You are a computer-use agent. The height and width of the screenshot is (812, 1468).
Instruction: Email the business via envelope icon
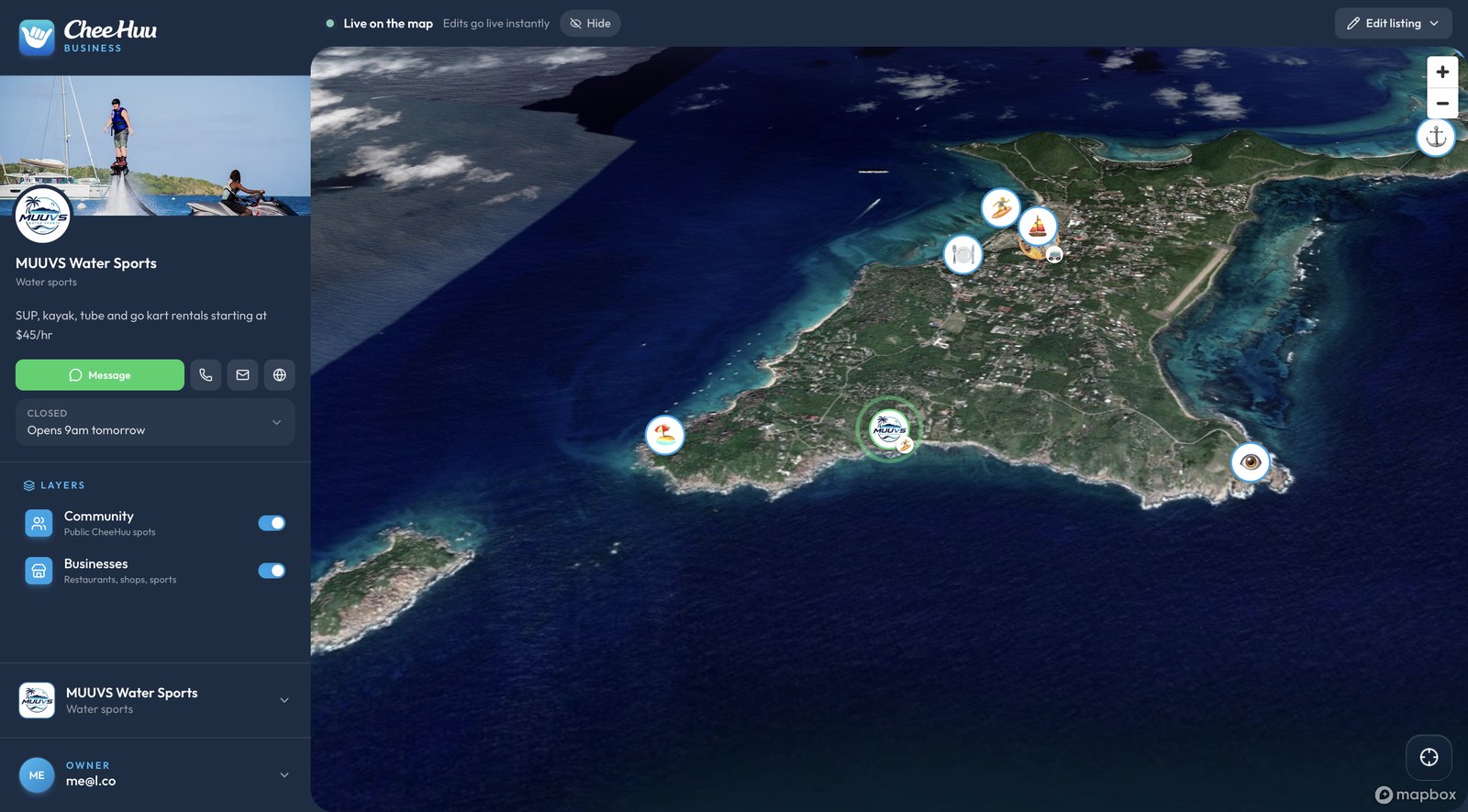pos(242,375)
